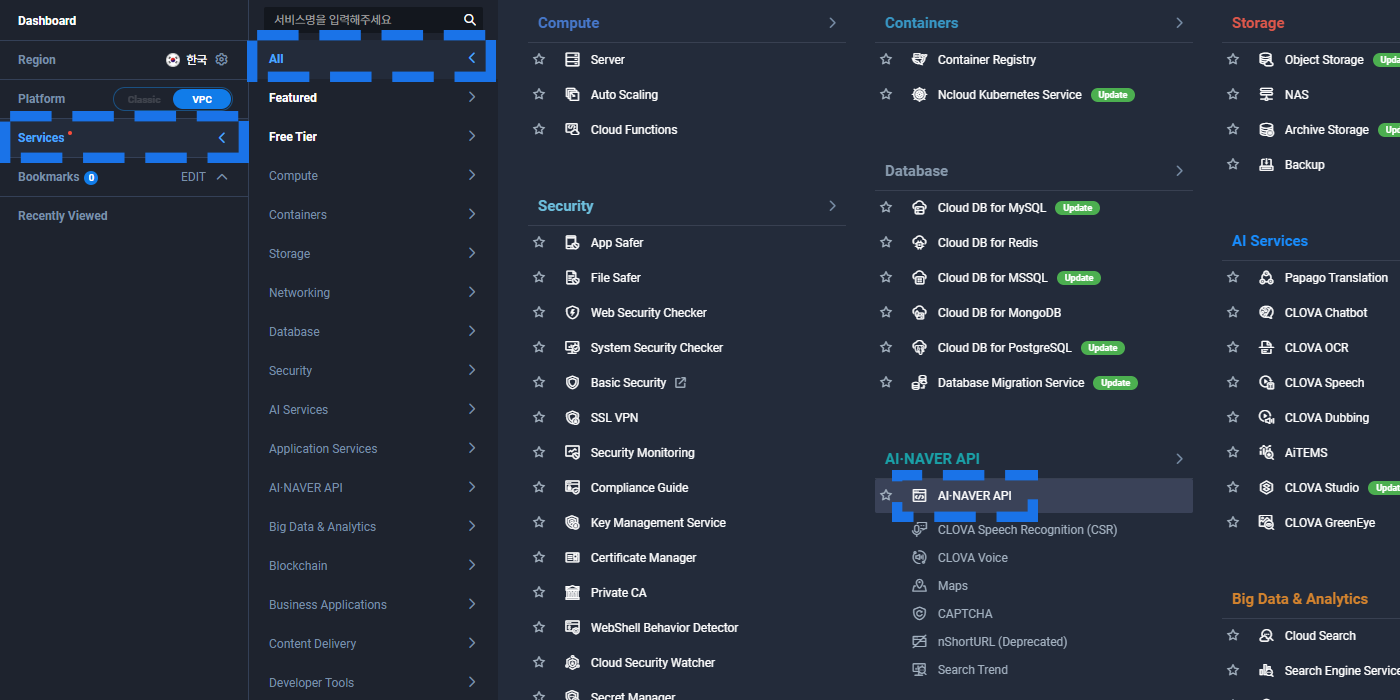1400x700 pixels.
Task: Open the Papago Translation icon
Action: [1266, 278]
